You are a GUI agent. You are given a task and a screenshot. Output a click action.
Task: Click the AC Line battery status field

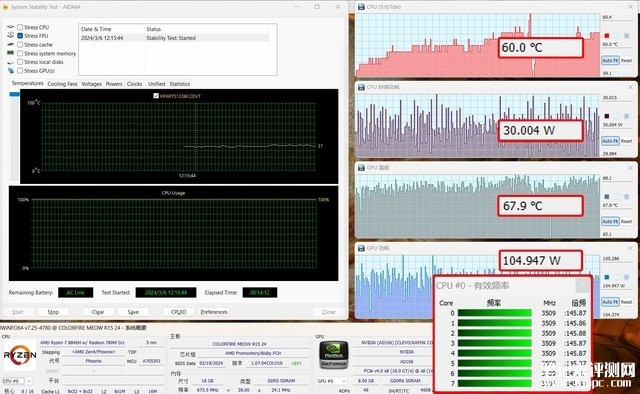pyautogui.click(x=76, y=292)
